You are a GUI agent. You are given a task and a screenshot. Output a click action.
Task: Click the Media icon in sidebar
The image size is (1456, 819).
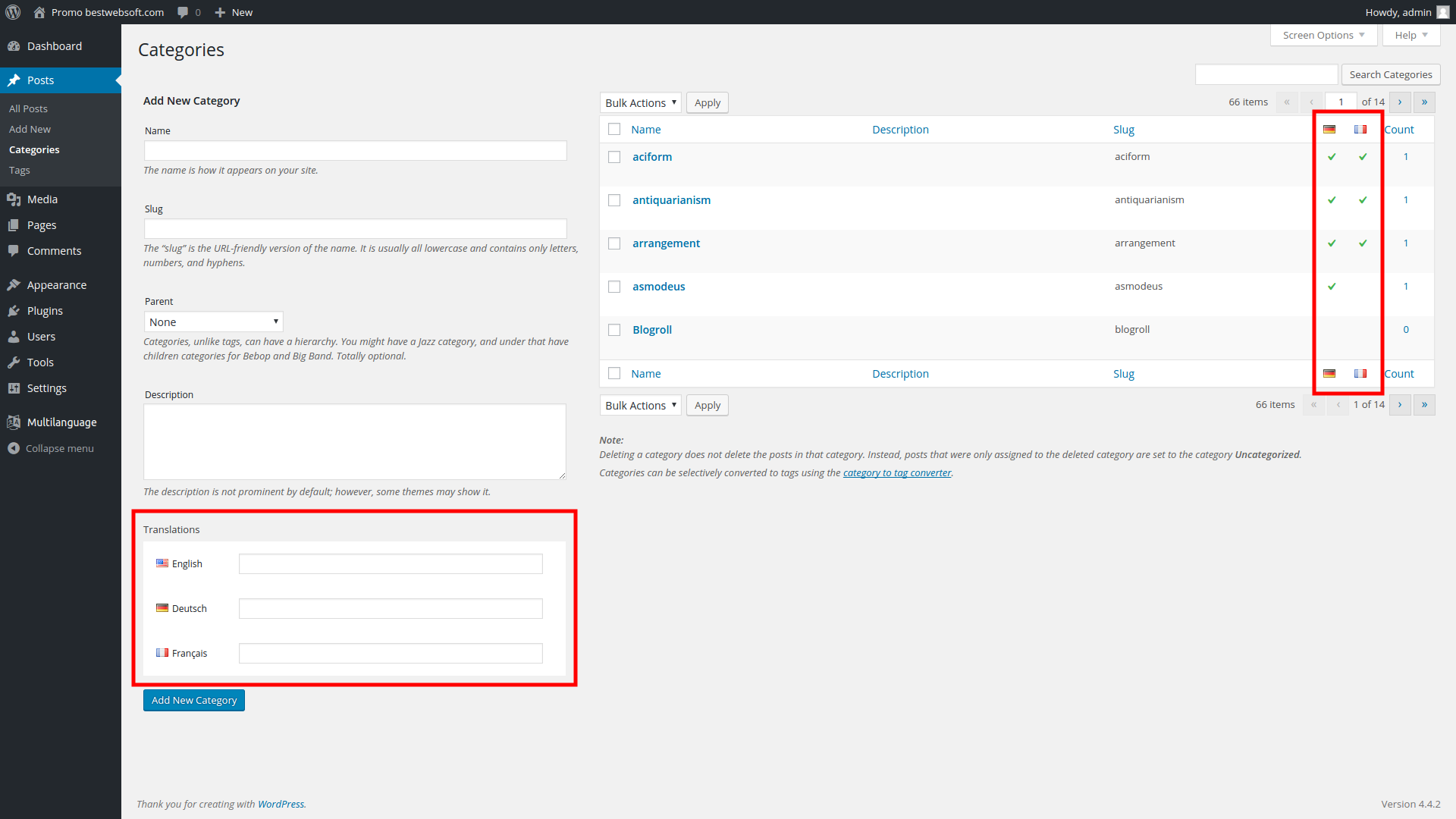click(14, 199)
